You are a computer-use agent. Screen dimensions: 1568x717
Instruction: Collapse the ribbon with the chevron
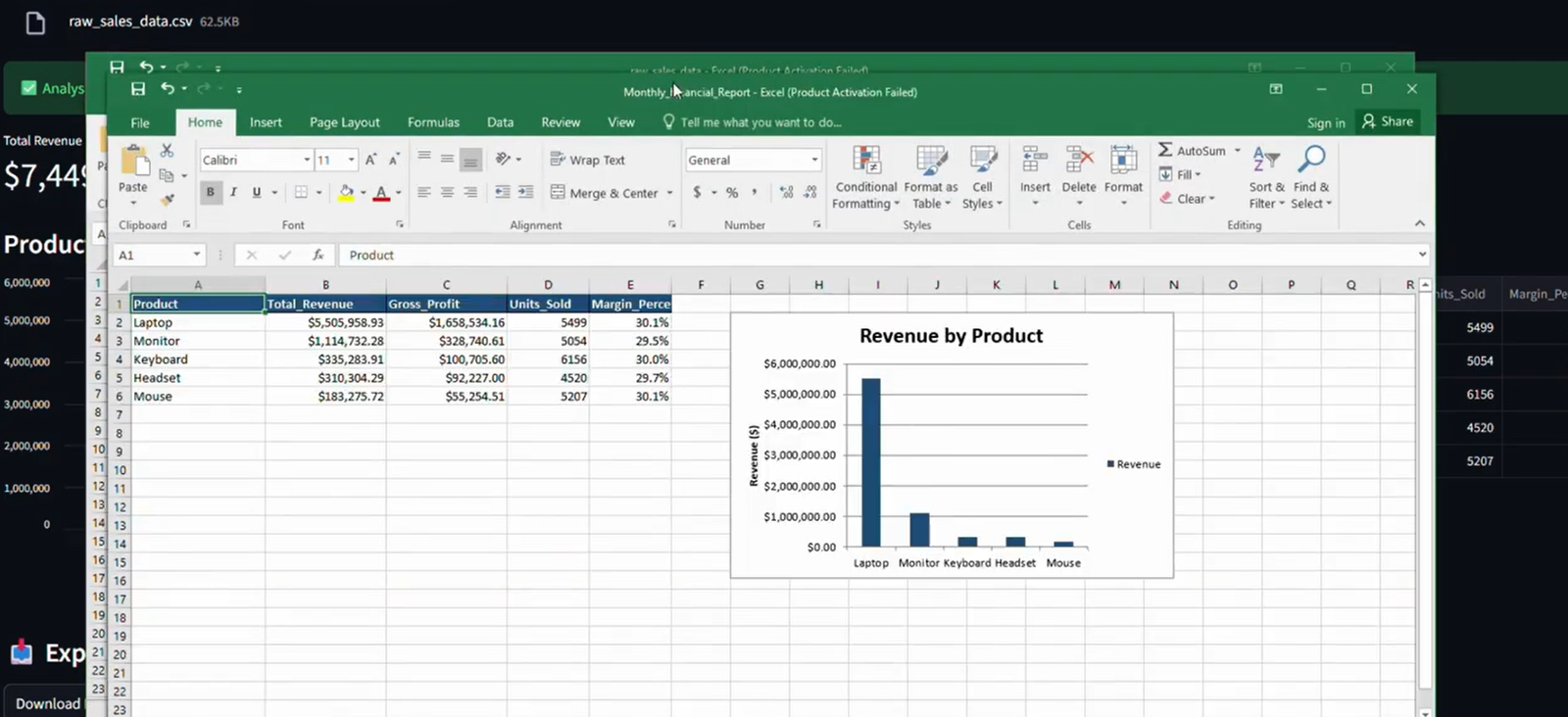click(x=1420, y=224)
